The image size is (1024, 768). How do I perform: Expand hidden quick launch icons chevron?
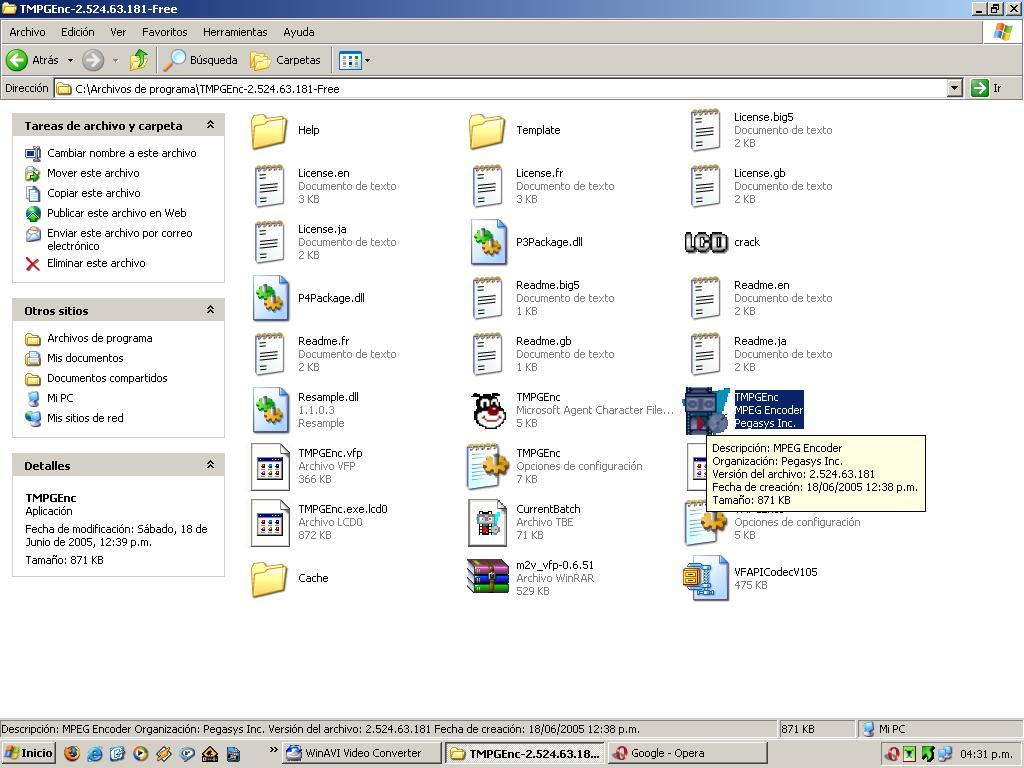[274, 750]
